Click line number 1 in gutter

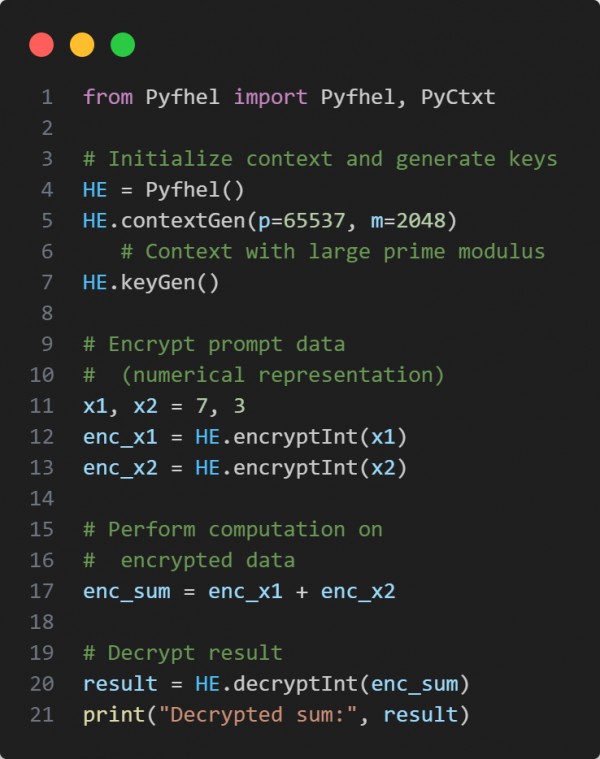pyautogui.click(x=47, y=97)
